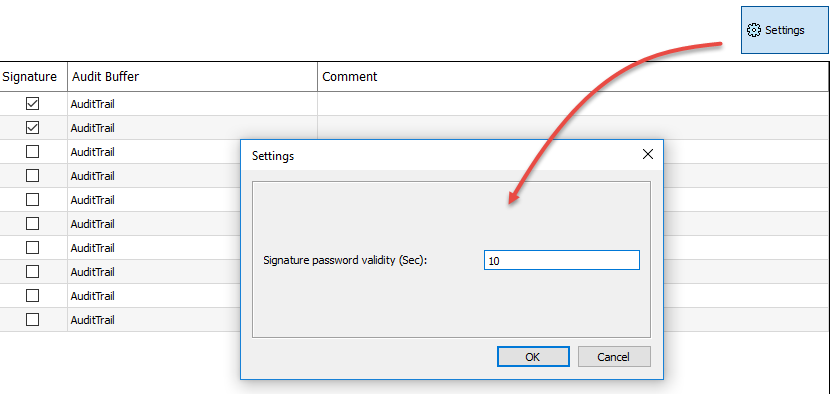The image size is (839, 394).
Task: Click the signature password validity field
Action: click(x=561, y=261)
